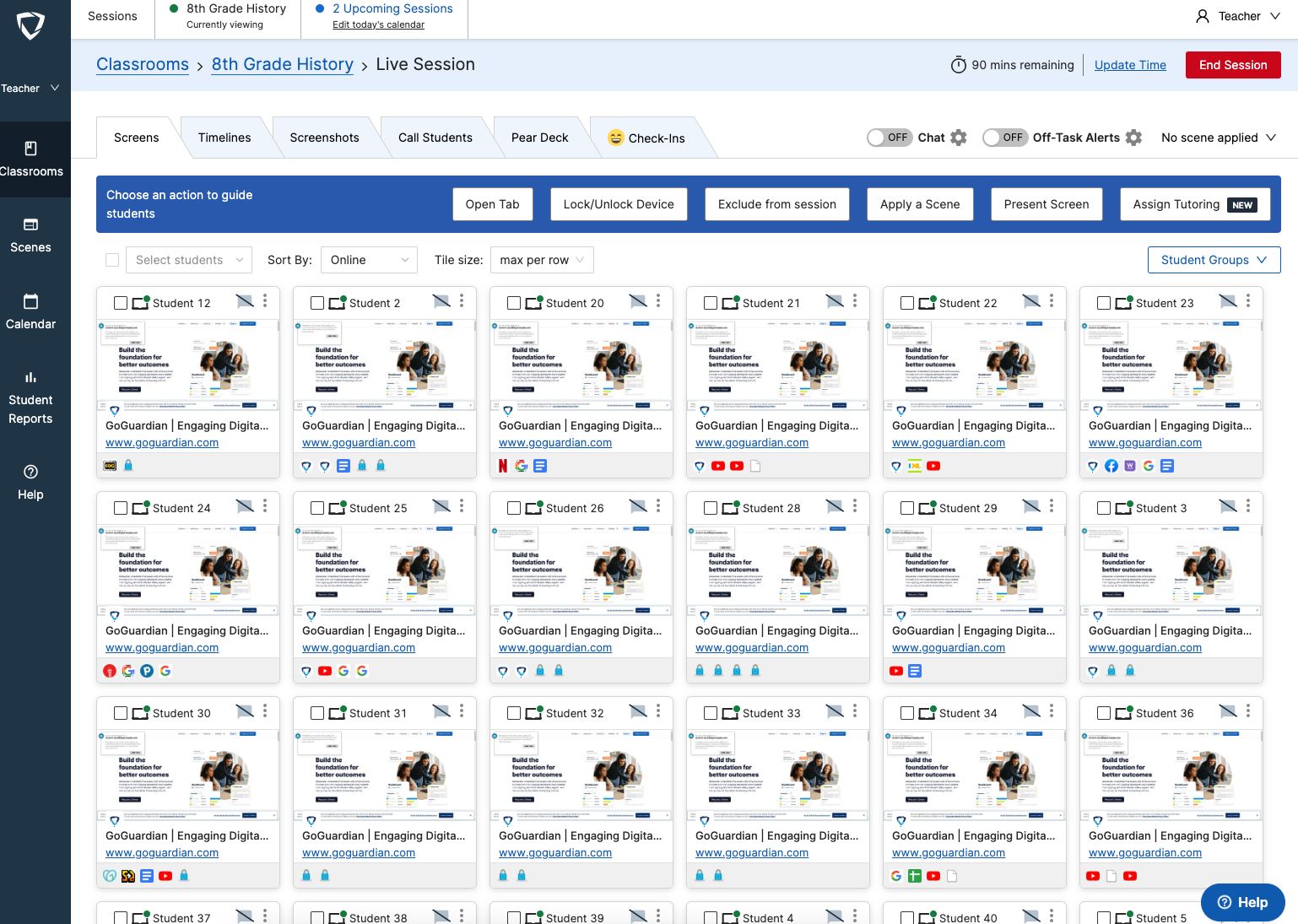Image resolution: width=1298 pixels, height=924 pixels.
Task: Click the YouTube tab icon under Student 29
Action: pyautogui.click(x=896, y=671)
